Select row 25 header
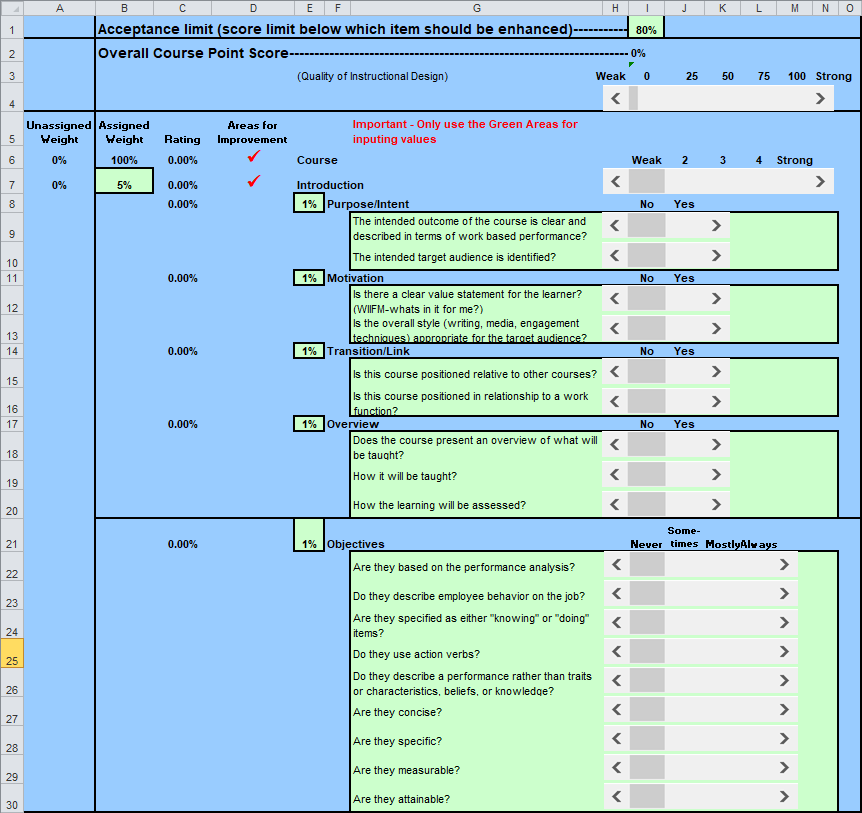The image size is (862, 813). click(12, 653)
